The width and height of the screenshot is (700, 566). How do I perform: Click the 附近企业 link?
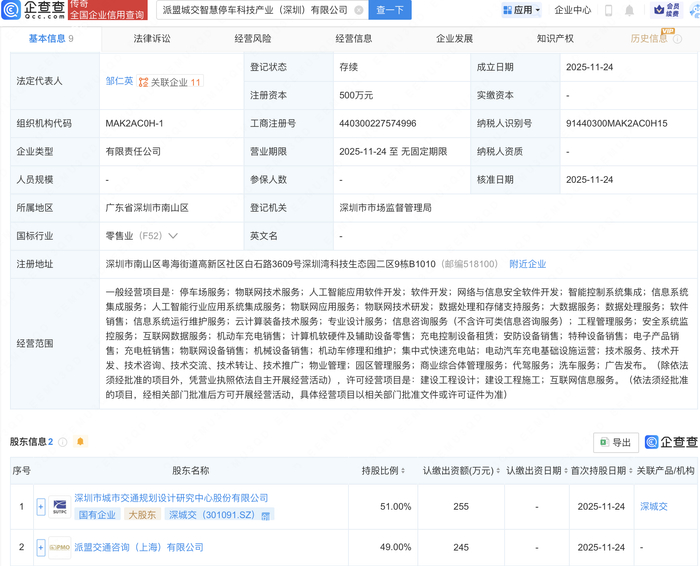pyautogui.click(x=527, y=264)
